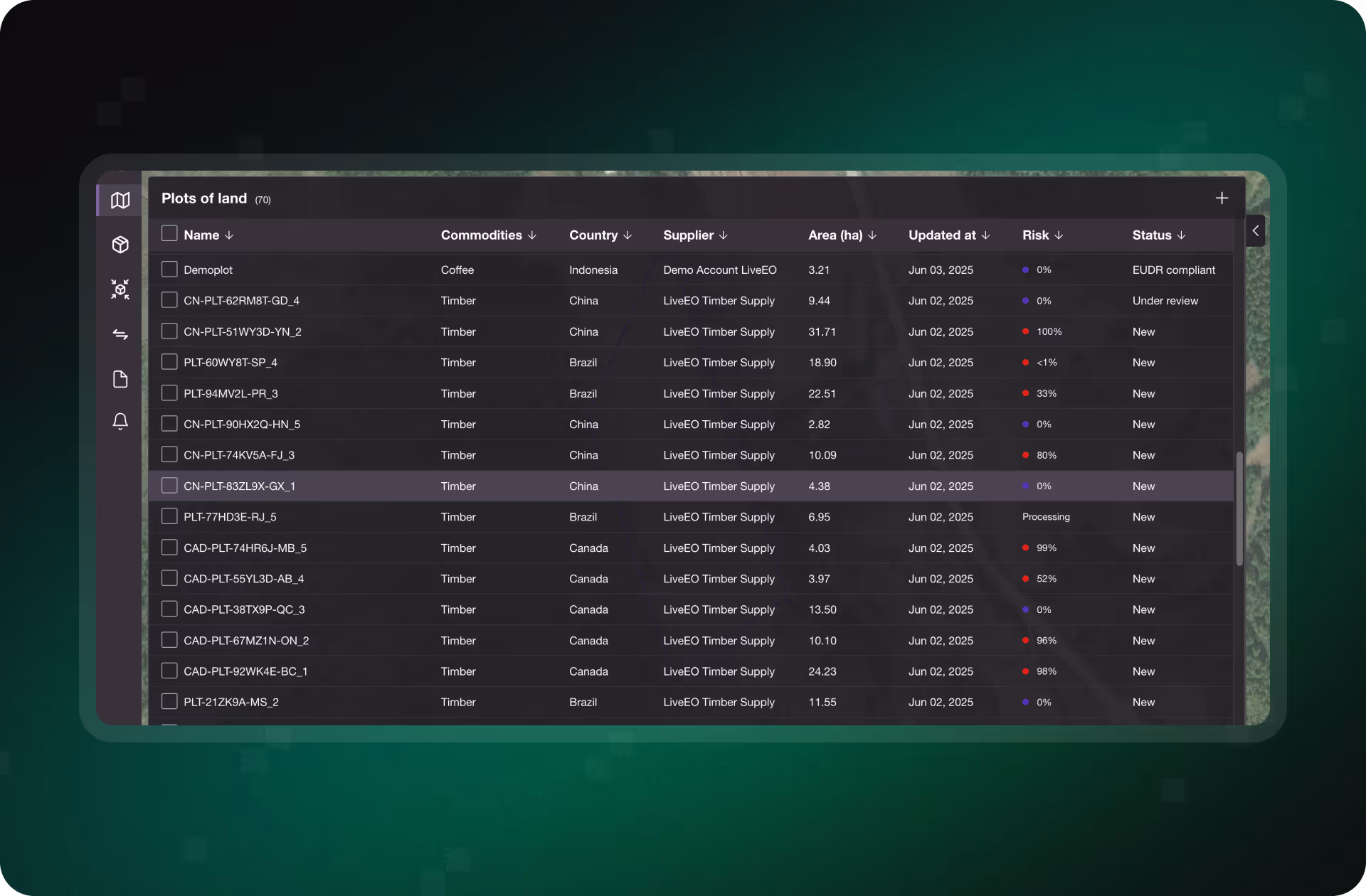The width and height of the screenshot is (1366, 896).
Task: Sort by Commodities column arrow
Action: [x=532, y=235]
